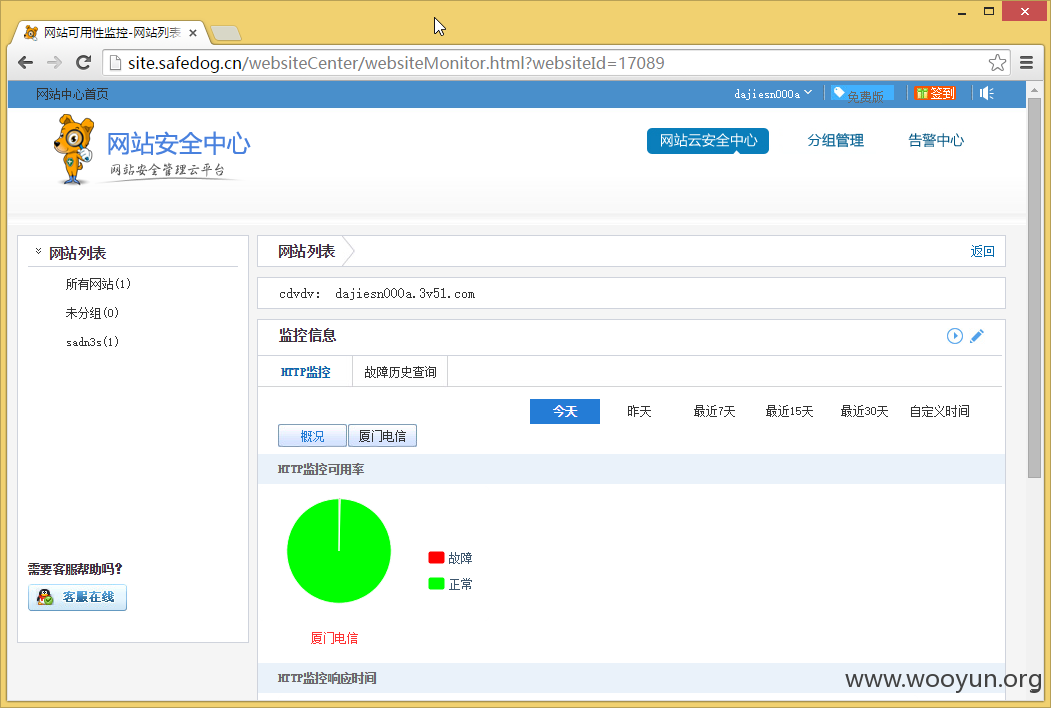The height and width of the screenshot is (708, 1051).
Task: Select the 今天 time range
Action: [564, 411]
